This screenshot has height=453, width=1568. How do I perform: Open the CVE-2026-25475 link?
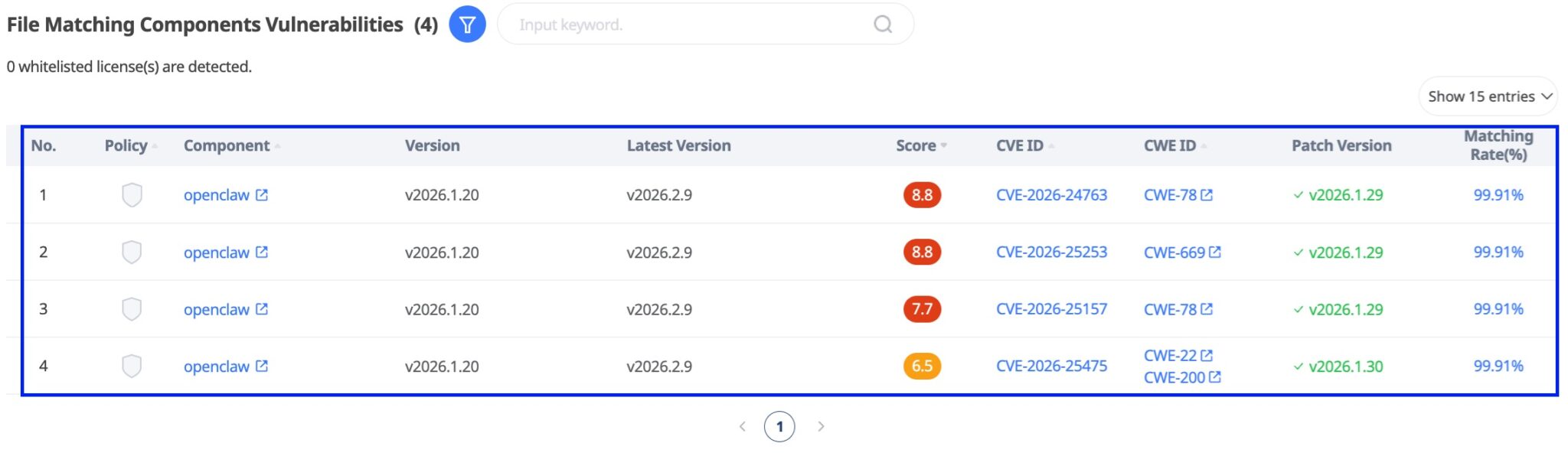[x=1051, y=366]
